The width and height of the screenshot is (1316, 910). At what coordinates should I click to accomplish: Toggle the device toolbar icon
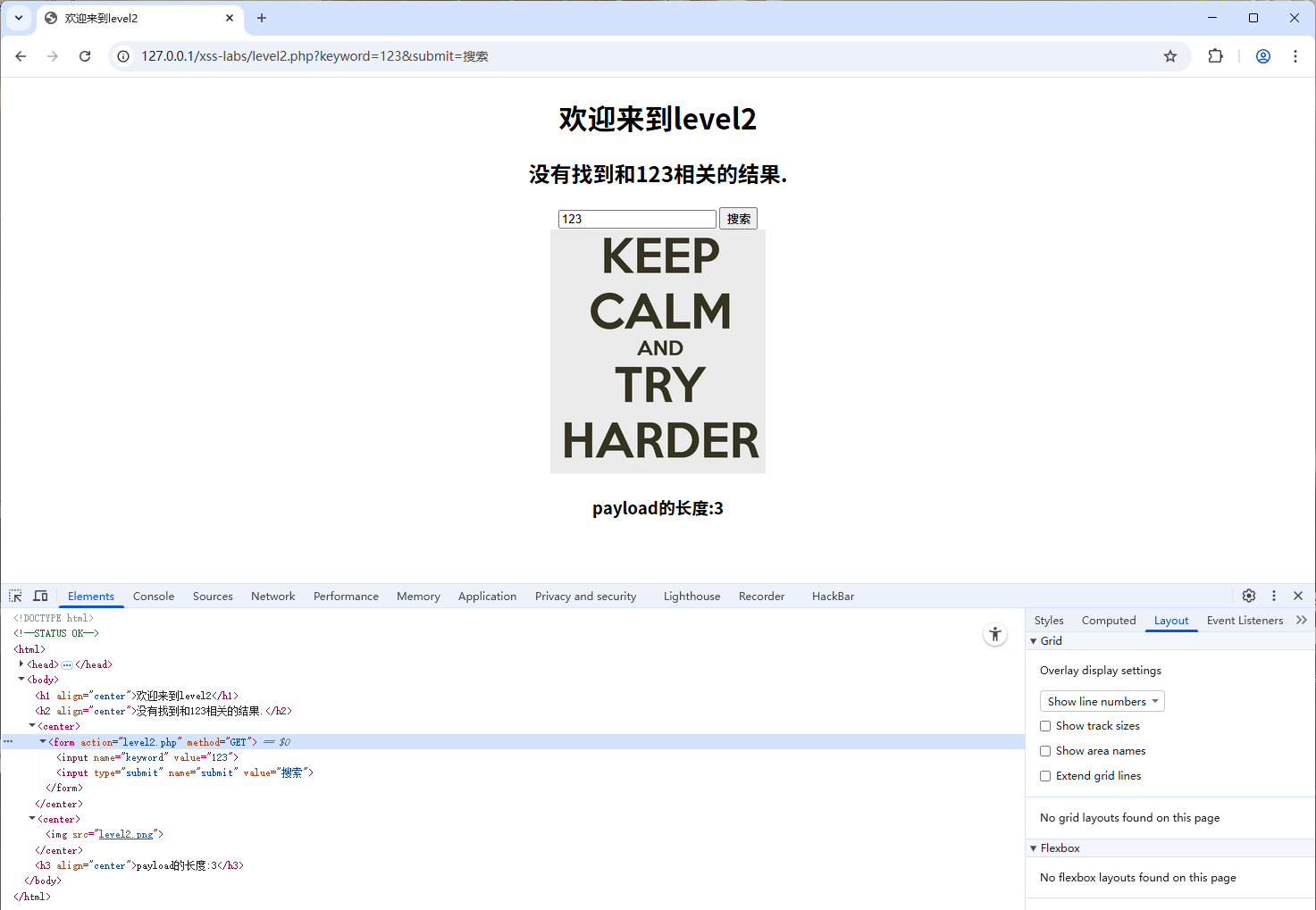(40, 596)
